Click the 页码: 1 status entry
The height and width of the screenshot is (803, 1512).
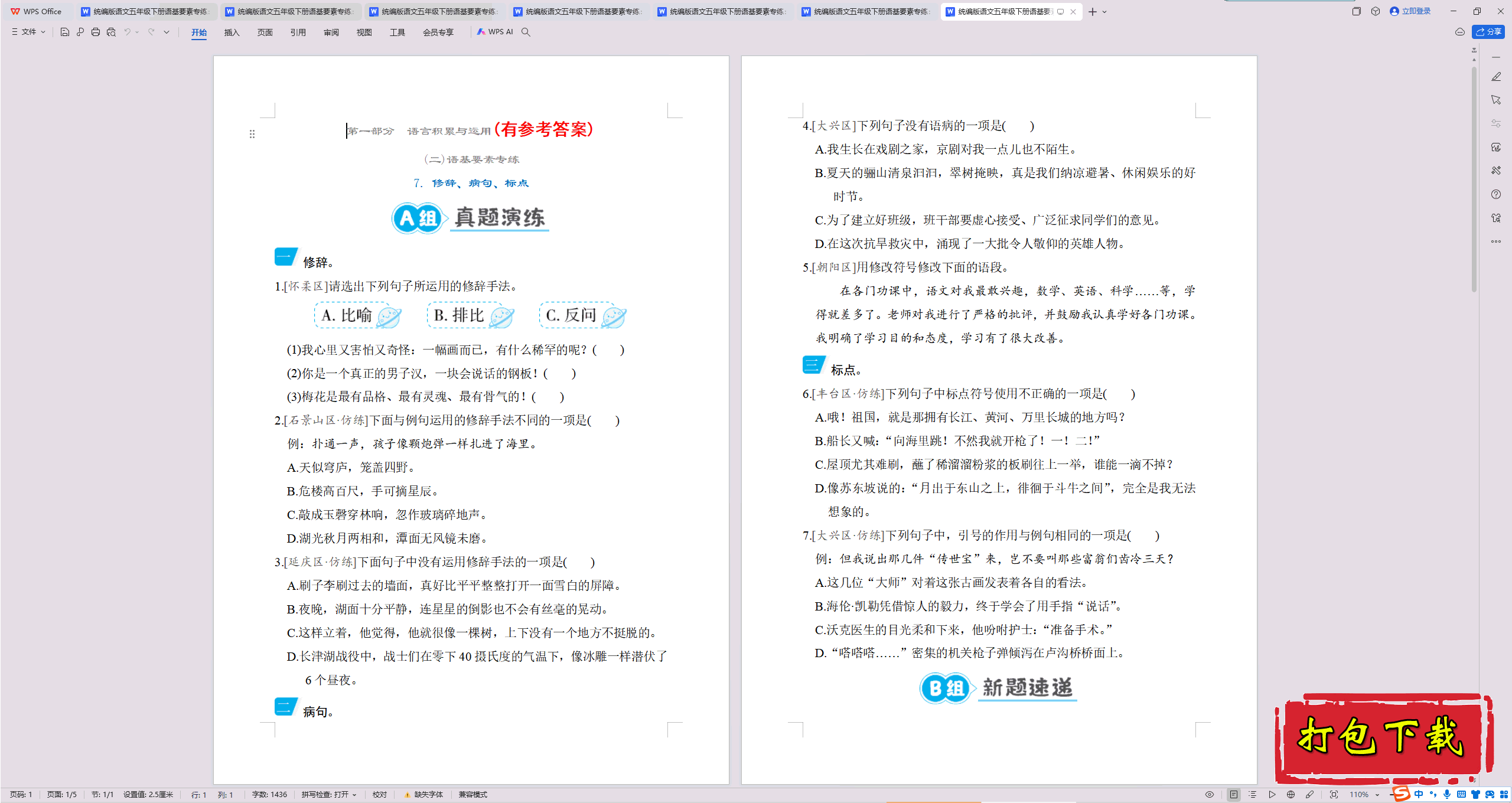(x=21, y=795)
